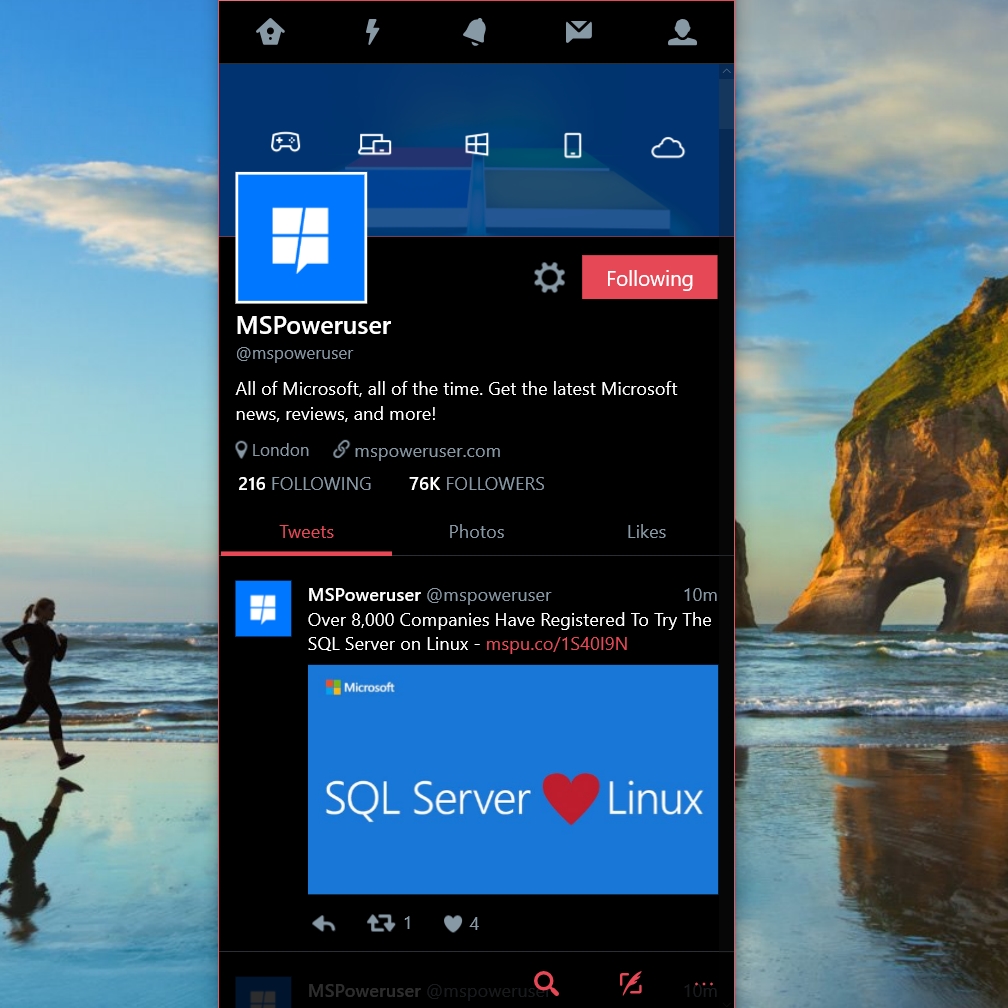Image resolution: width=1008 pixels, height=1008 pixels.
Task: Open the SQL Server Linux image
Action: point(512,779)
